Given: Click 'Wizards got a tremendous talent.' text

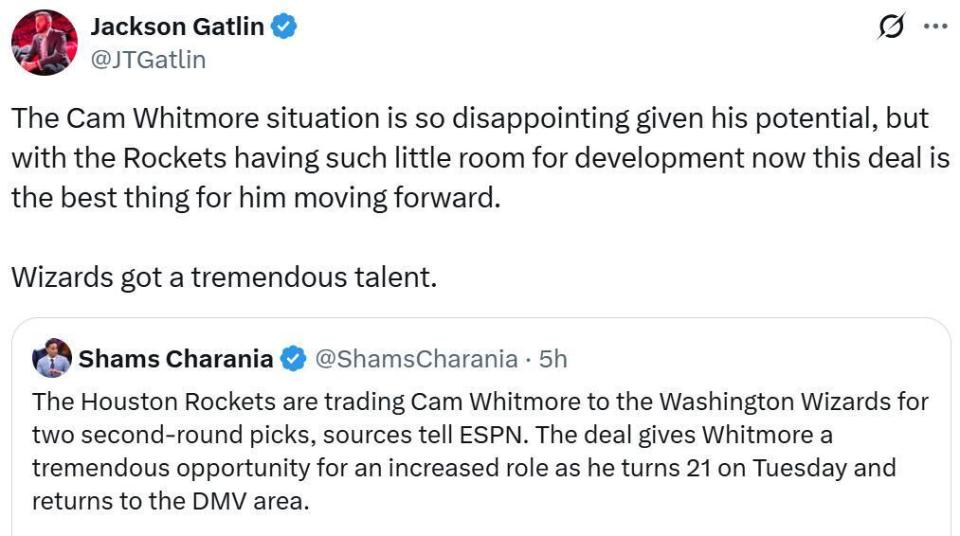Looking at the screenshot, I should coord(224,277).
